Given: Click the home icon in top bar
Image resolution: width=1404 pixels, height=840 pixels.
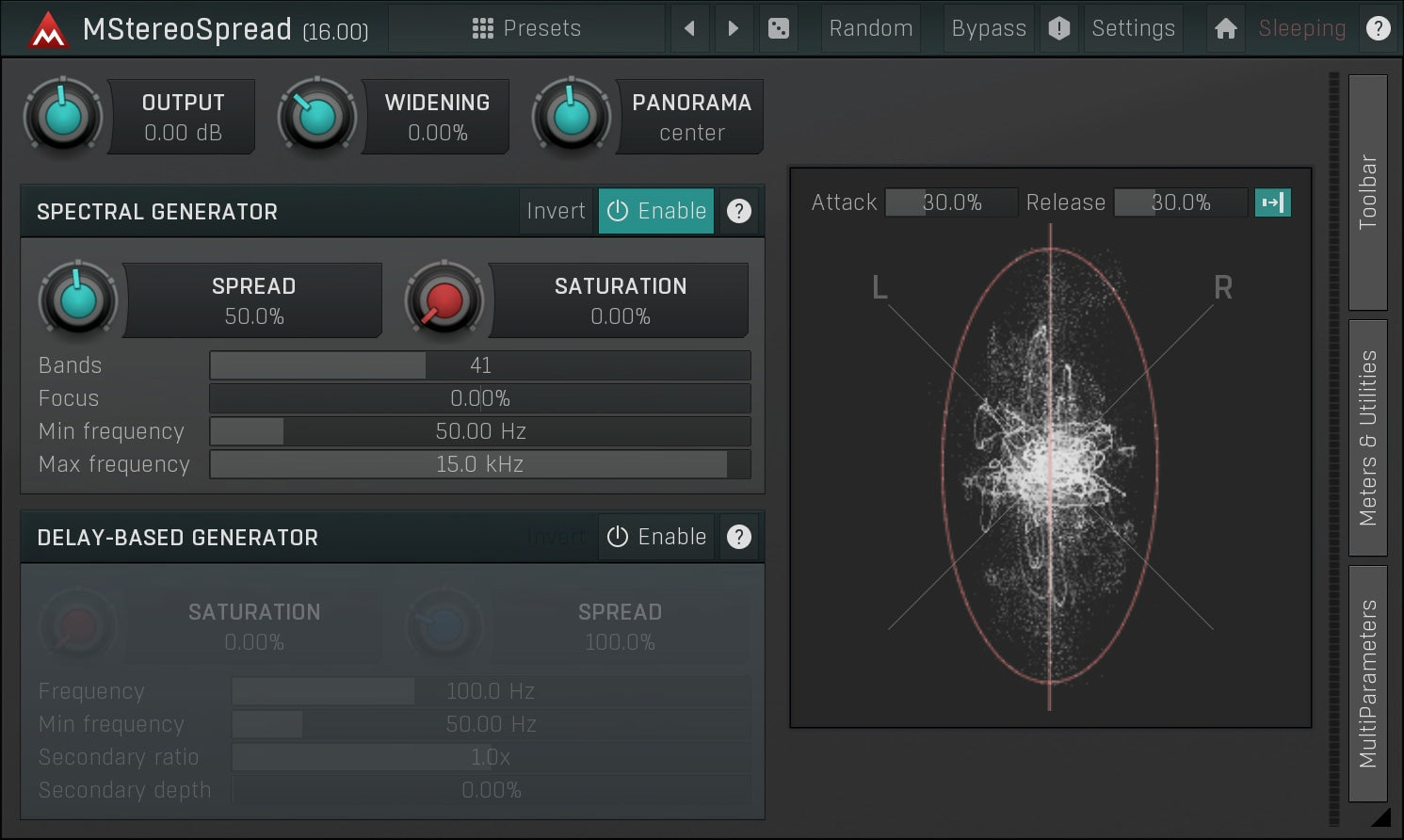Looking at the screenshot, I should [1225, 28].
